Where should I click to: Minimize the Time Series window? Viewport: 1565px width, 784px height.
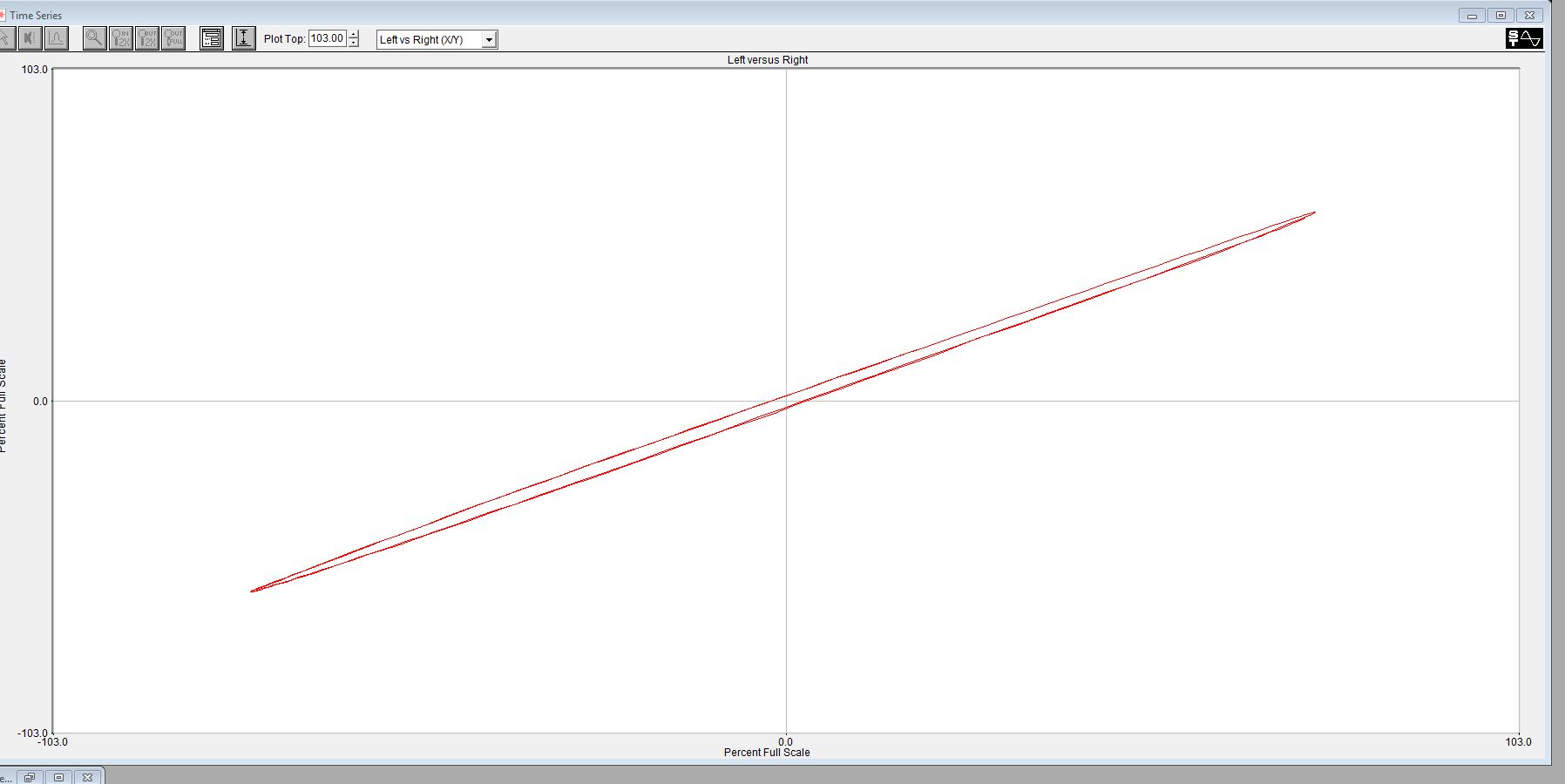tap(1472, 16)
